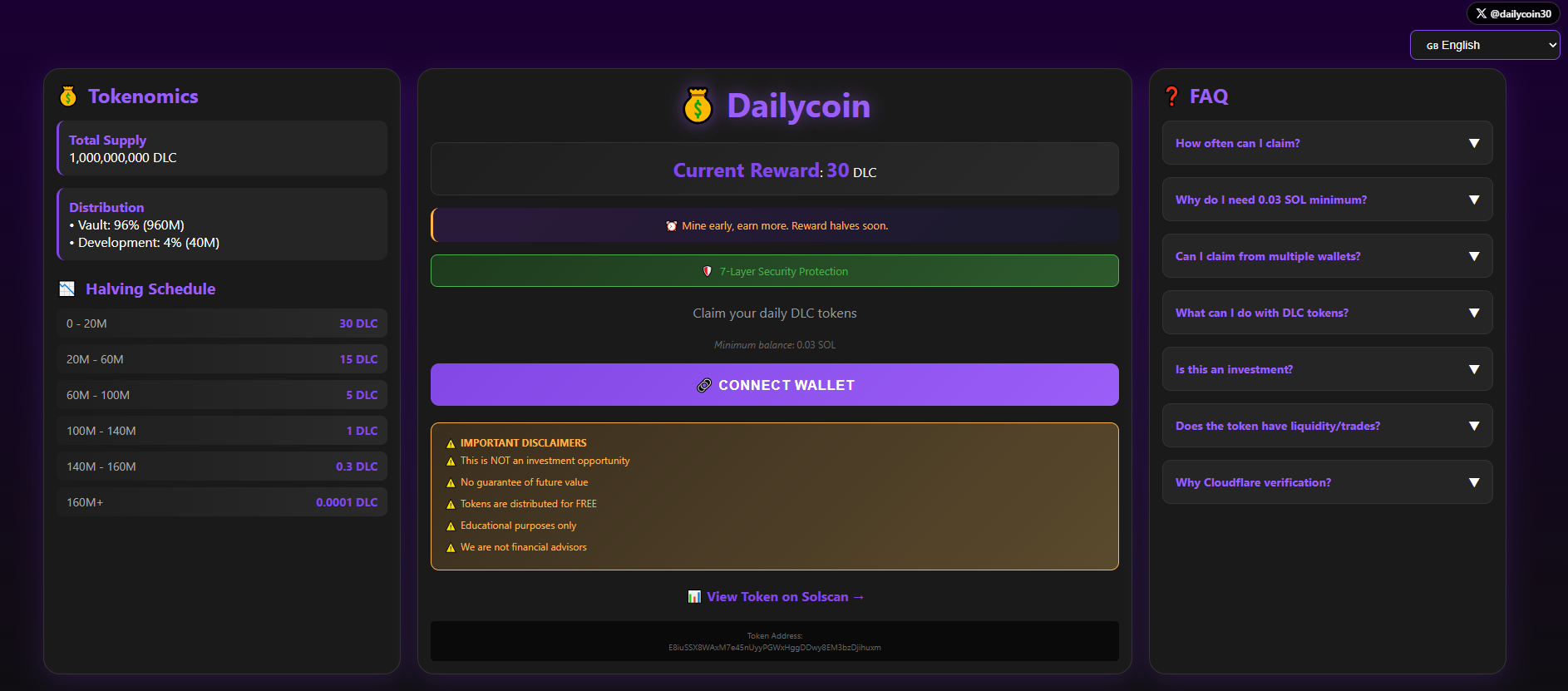Image resolution: width=1568 pixels, height=691 pixels.
Task: Open the View Token on Solscan link
Action: pos(784,596)
